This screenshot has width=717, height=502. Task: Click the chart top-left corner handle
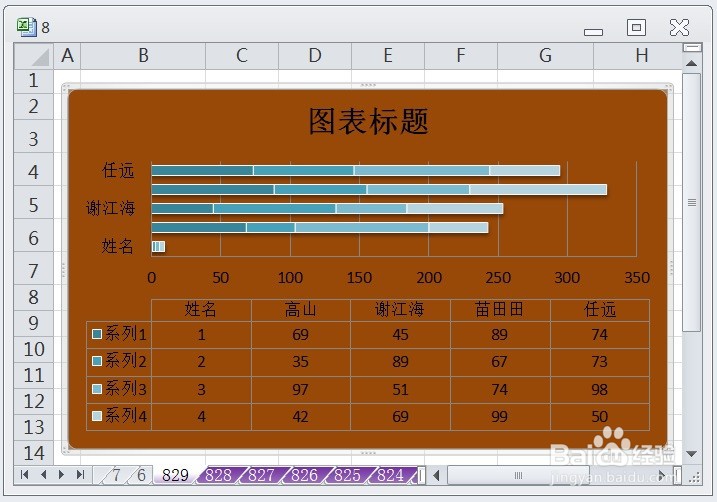point(65,86)
